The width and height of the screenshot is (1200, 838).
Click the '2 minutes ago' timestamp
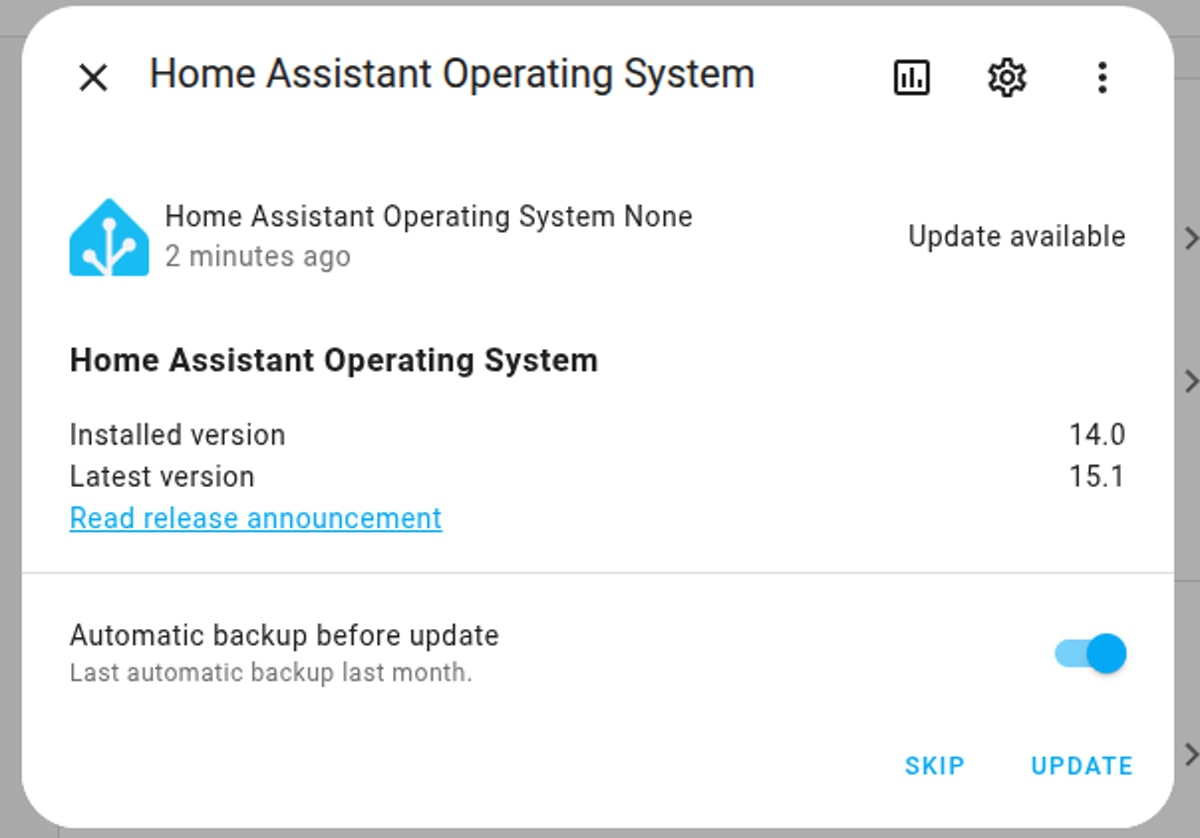[x=257, y=256]
